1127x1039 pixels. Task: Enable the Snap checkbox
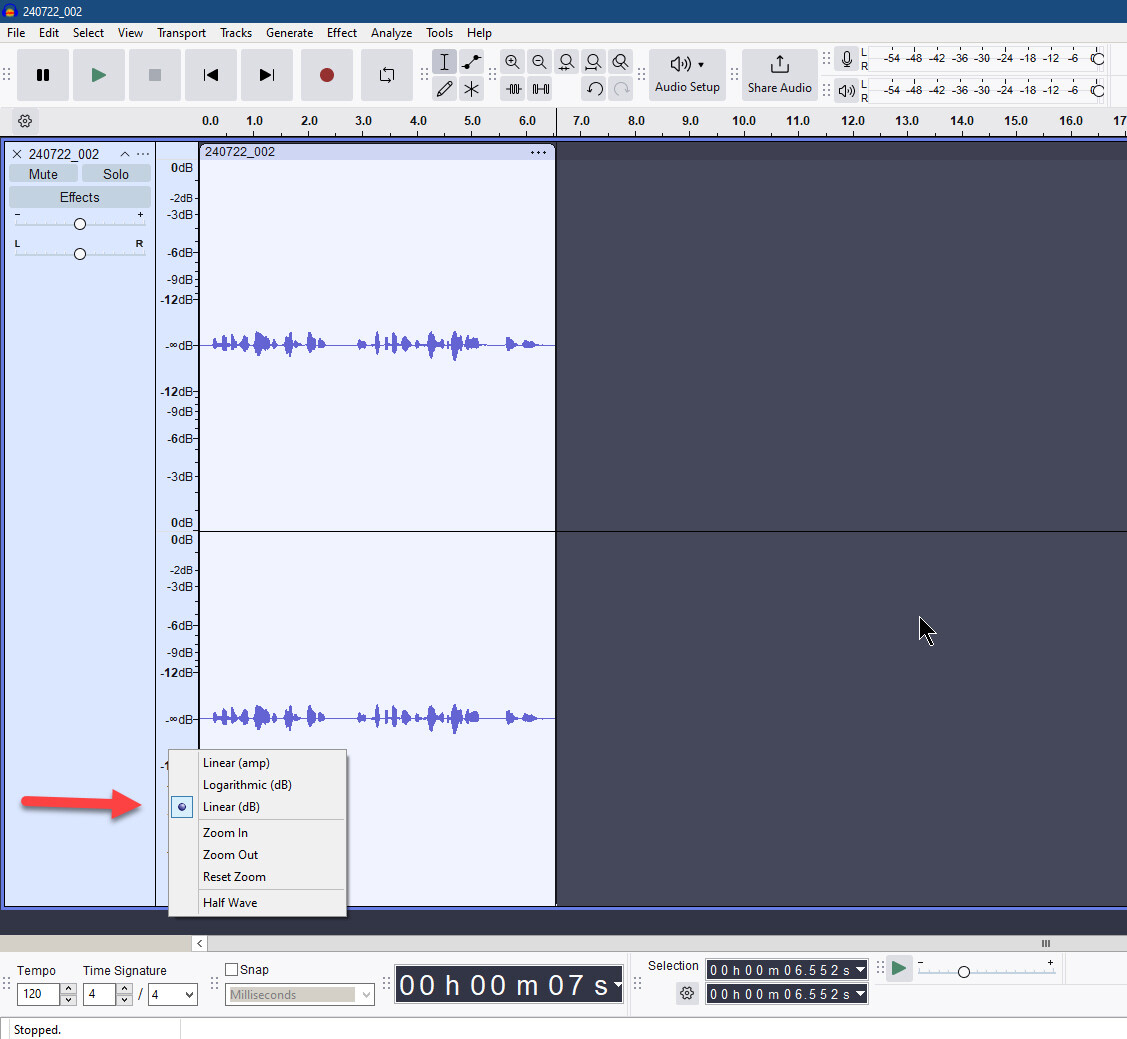point(232,969)
